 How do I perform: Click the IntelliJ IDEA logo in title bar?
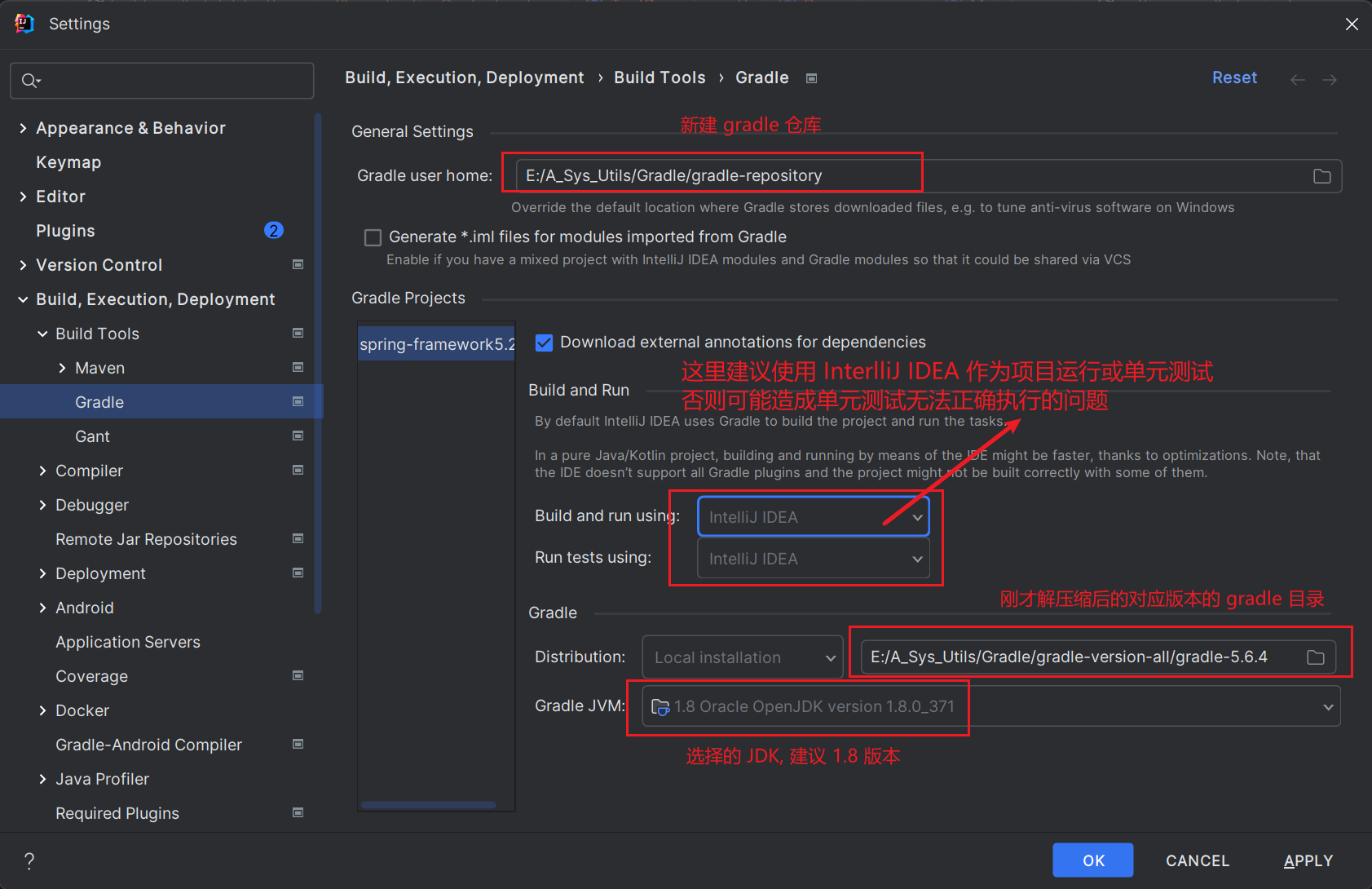coord(24,24)
